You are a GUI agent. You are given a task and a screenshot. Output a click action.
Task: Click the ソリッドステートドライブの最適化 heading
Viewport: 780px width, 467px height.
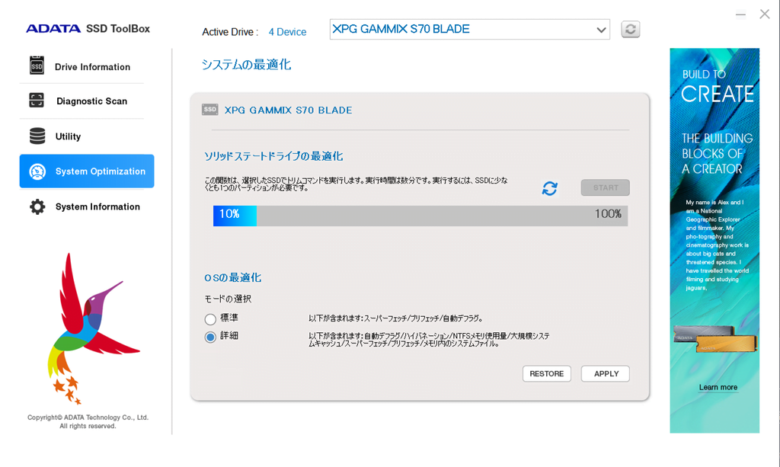click(273, 156)
